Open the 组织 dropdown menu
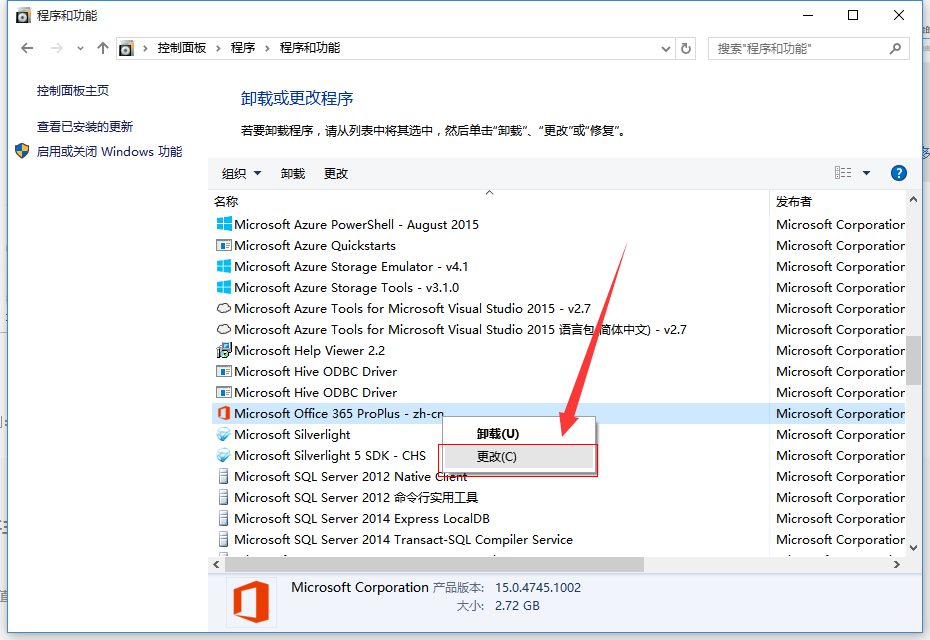 (241, 173)
